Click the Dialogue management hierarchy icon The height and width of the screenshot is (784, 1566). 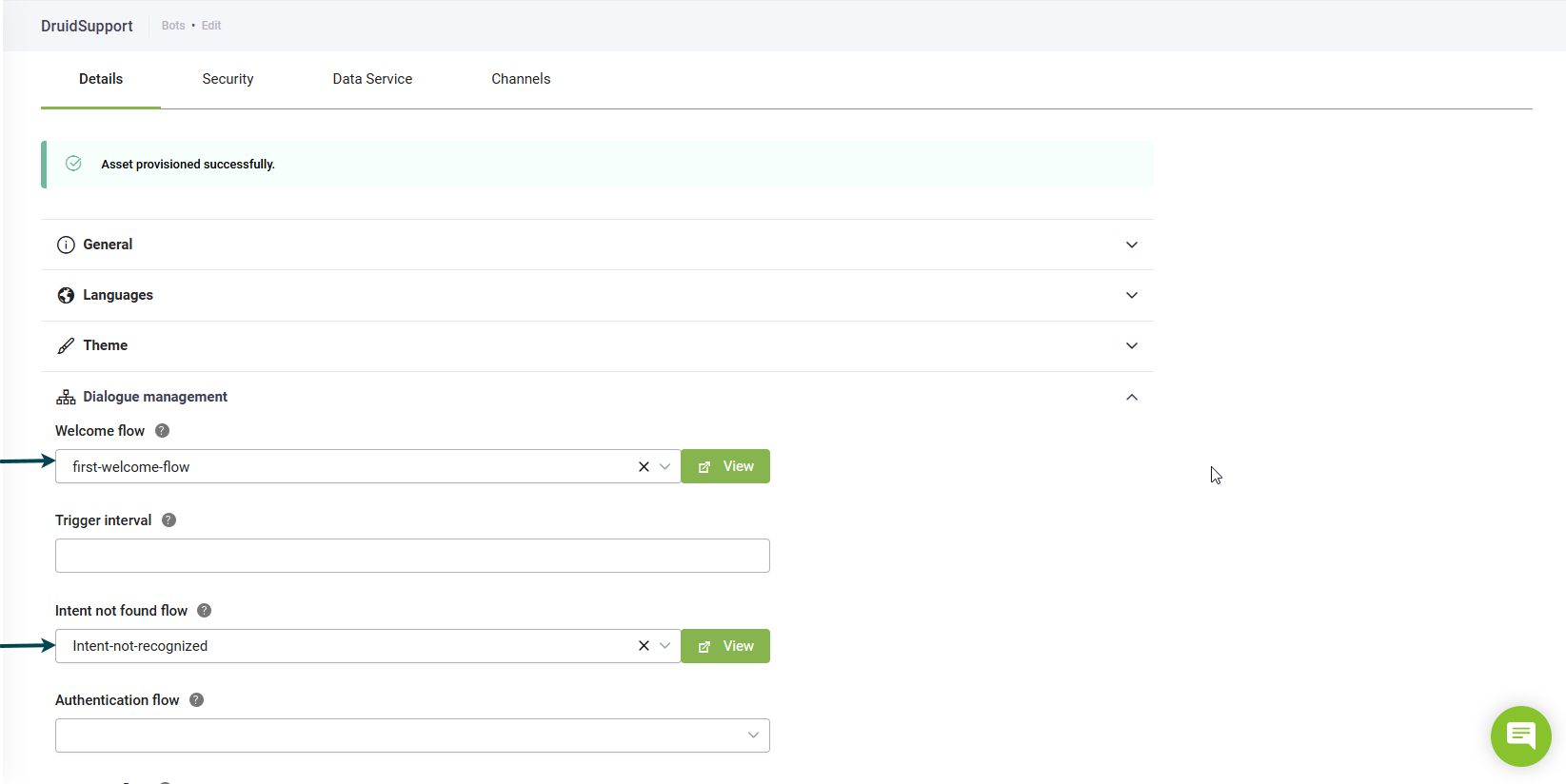(66, 397)
